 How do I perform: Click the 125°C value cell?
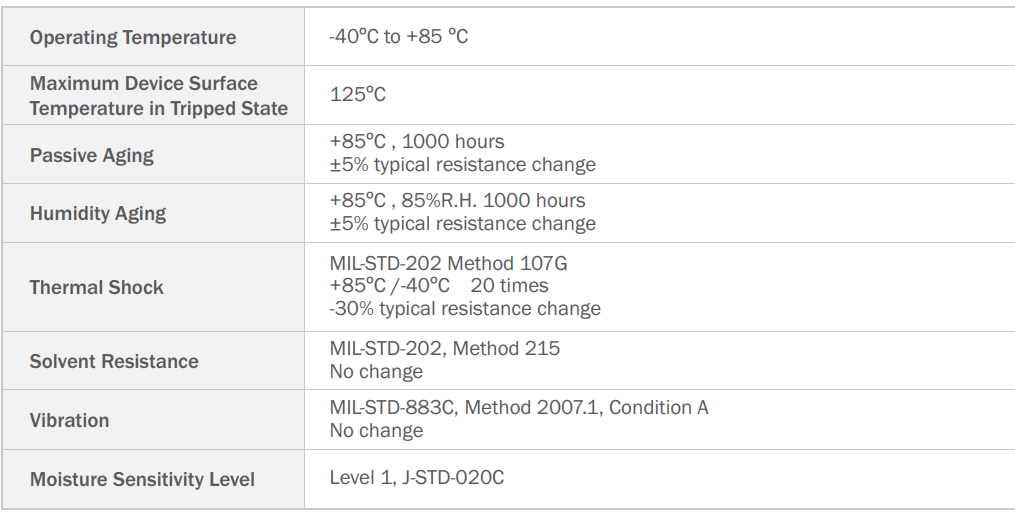[x=358, y=95]
